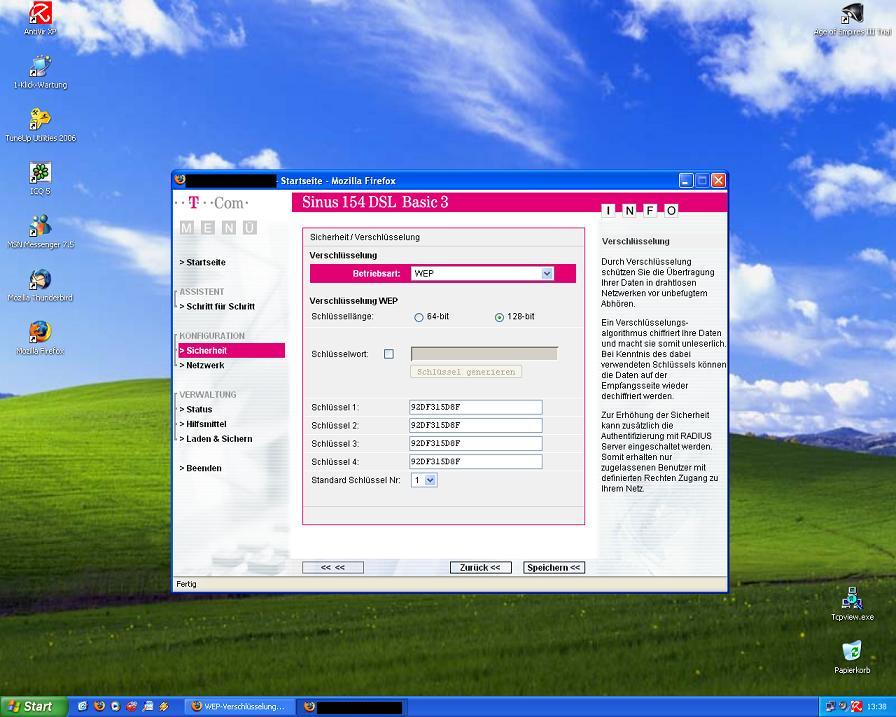Select the Sicherheit menu entry
Screen dimensions: 896x717
tap(231, 350)
